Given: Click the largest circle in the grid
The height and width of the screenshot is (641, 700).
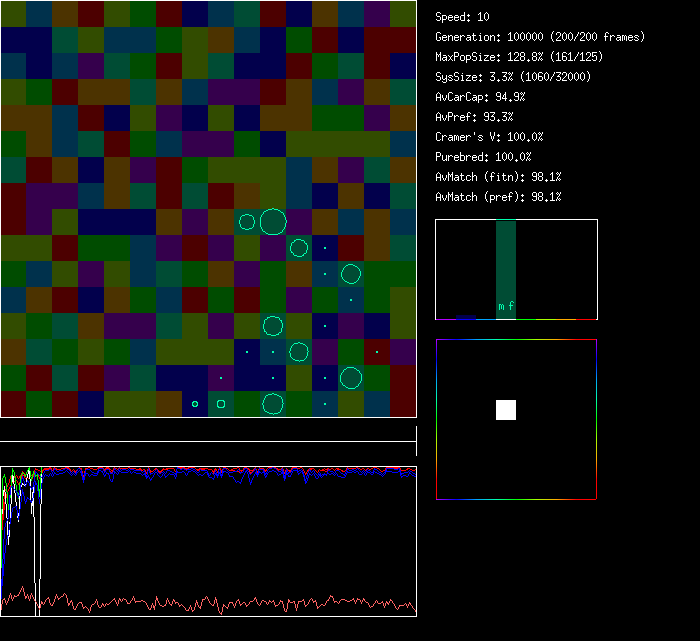Looking at the screenshot, I should coord(273,221).
